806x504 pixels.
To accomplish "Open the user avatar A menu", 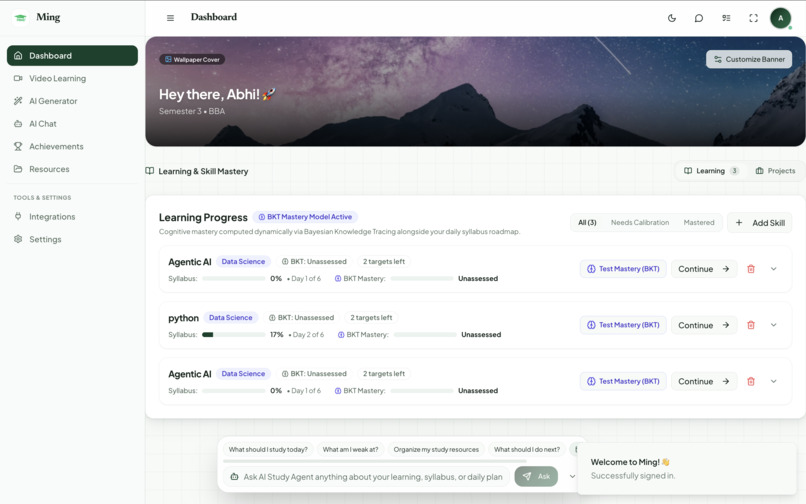I will pyautogui.click(x=780, y=18).
